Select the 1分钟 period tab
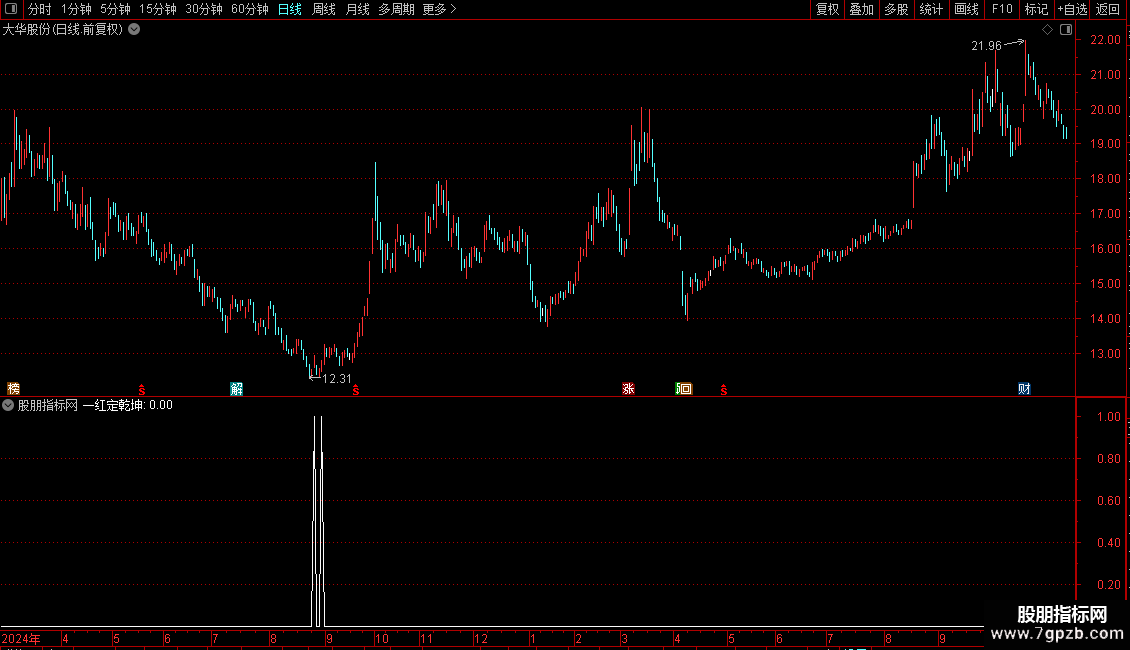 tap(76, 9)
